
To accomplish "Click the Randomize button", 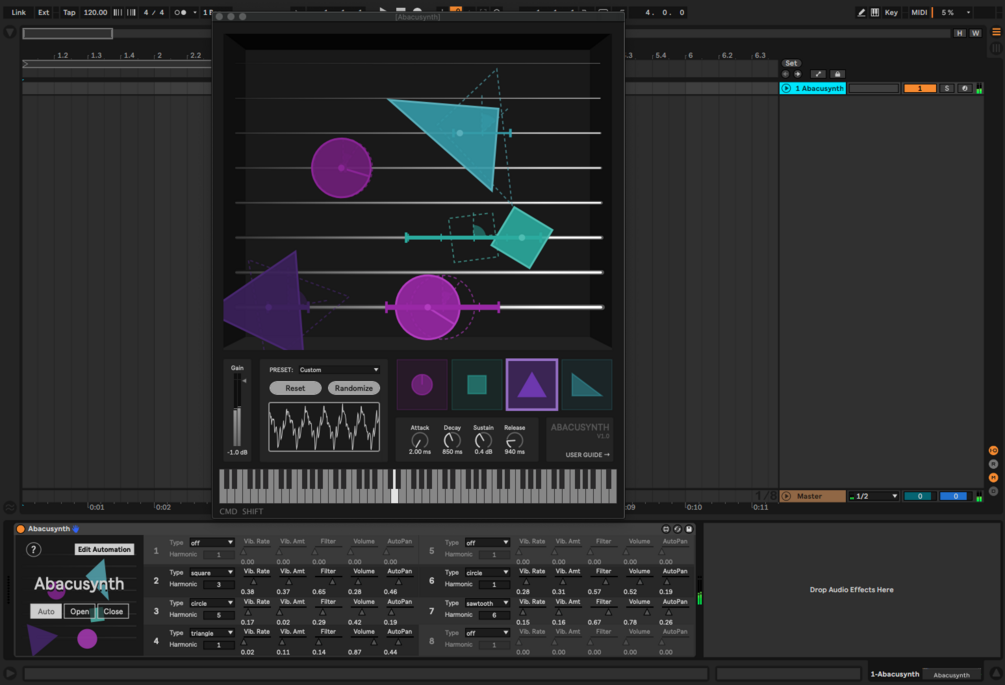I will pos(354,388).
